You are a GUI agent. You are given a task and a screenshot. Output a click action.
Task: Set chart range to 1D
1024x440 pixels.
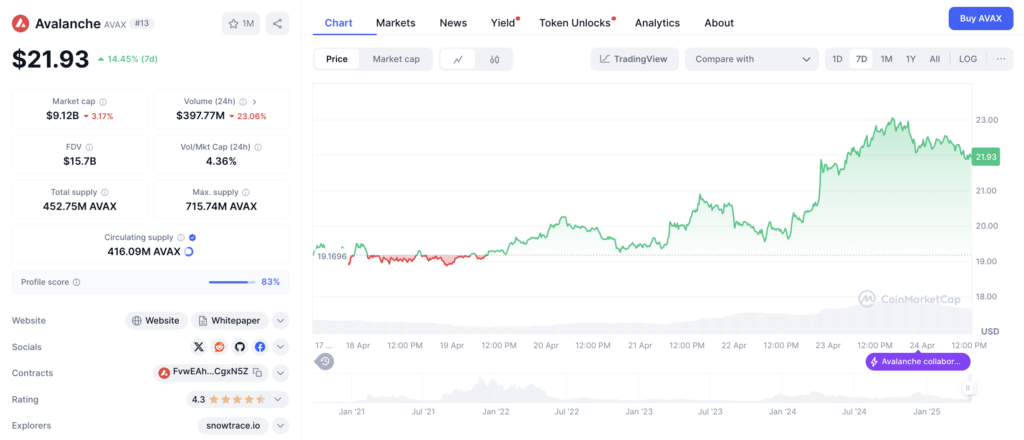coord(837,59)
